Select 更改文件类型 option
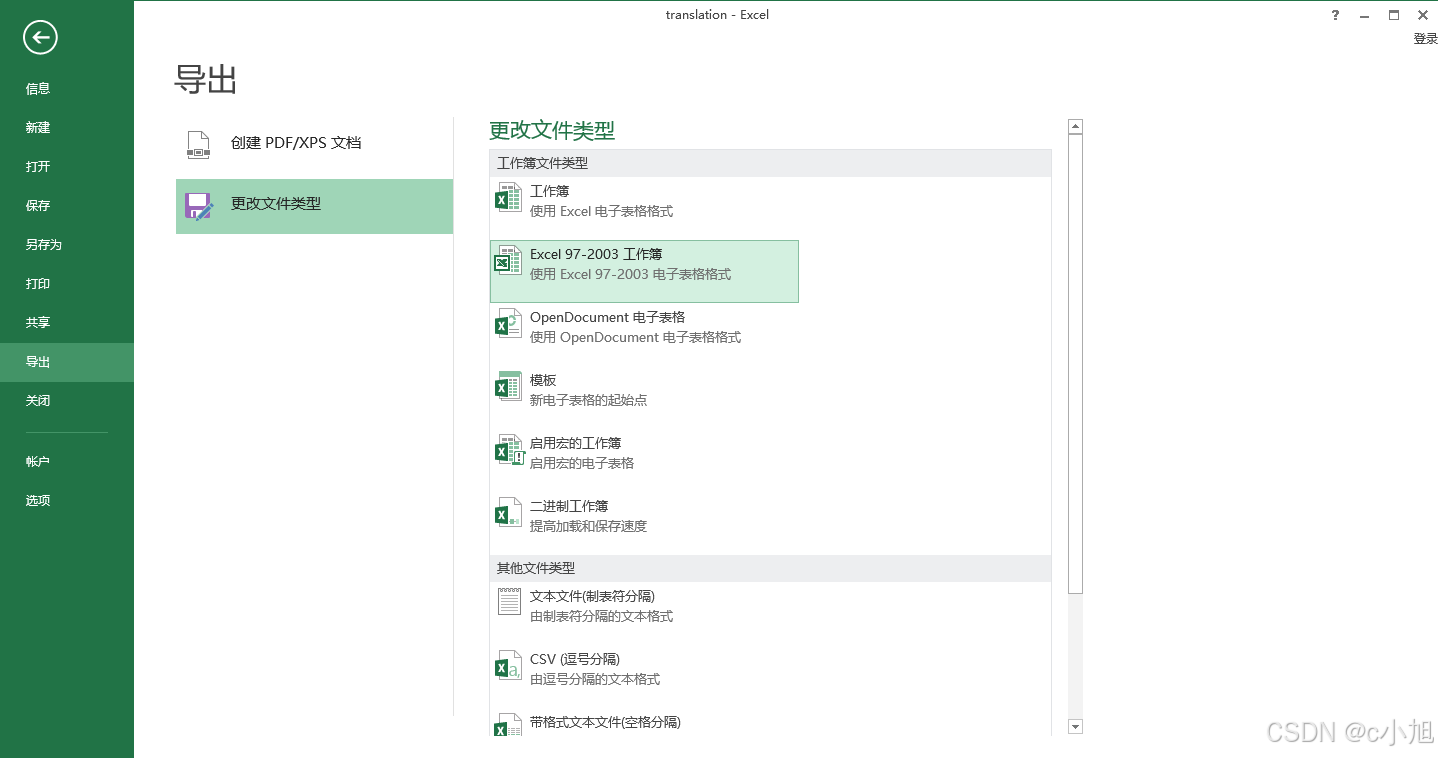Viewport: 1438px width, 758px height. 314,206
